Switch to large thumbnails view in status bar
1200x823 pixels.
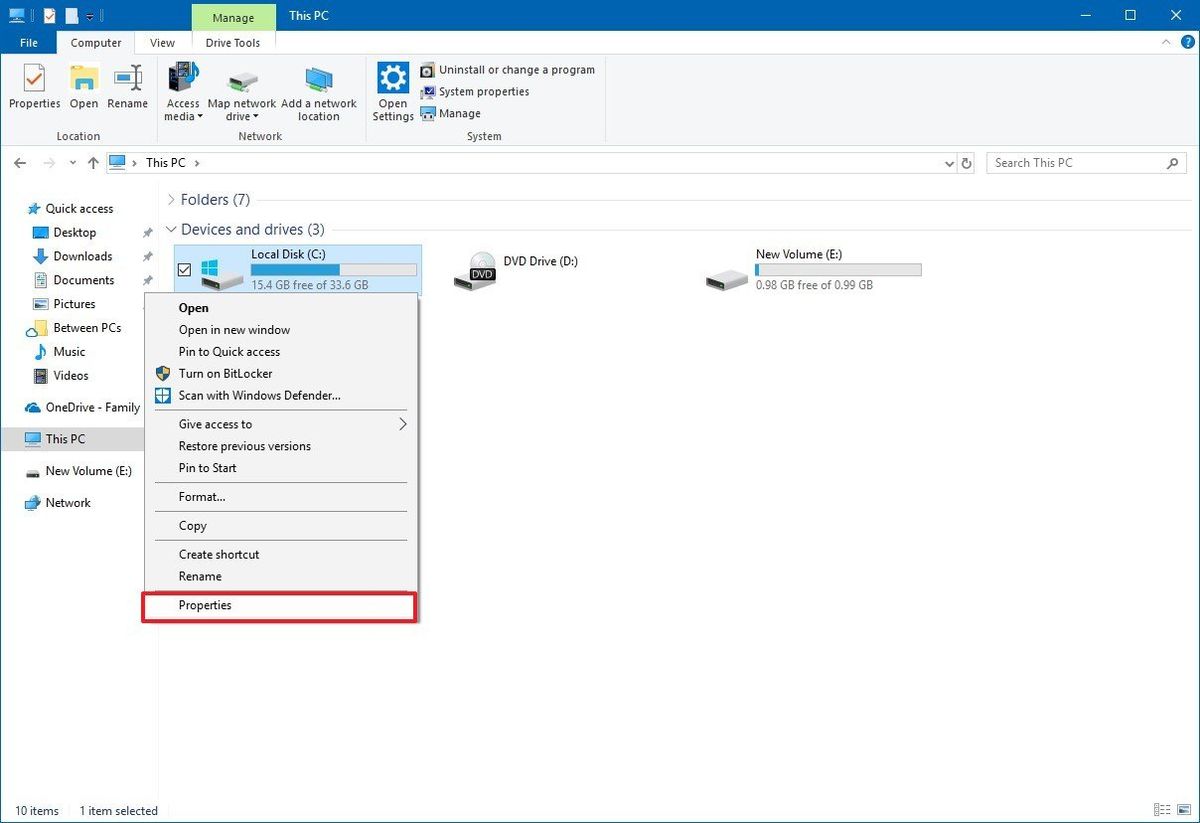[x=1183, y=810]
